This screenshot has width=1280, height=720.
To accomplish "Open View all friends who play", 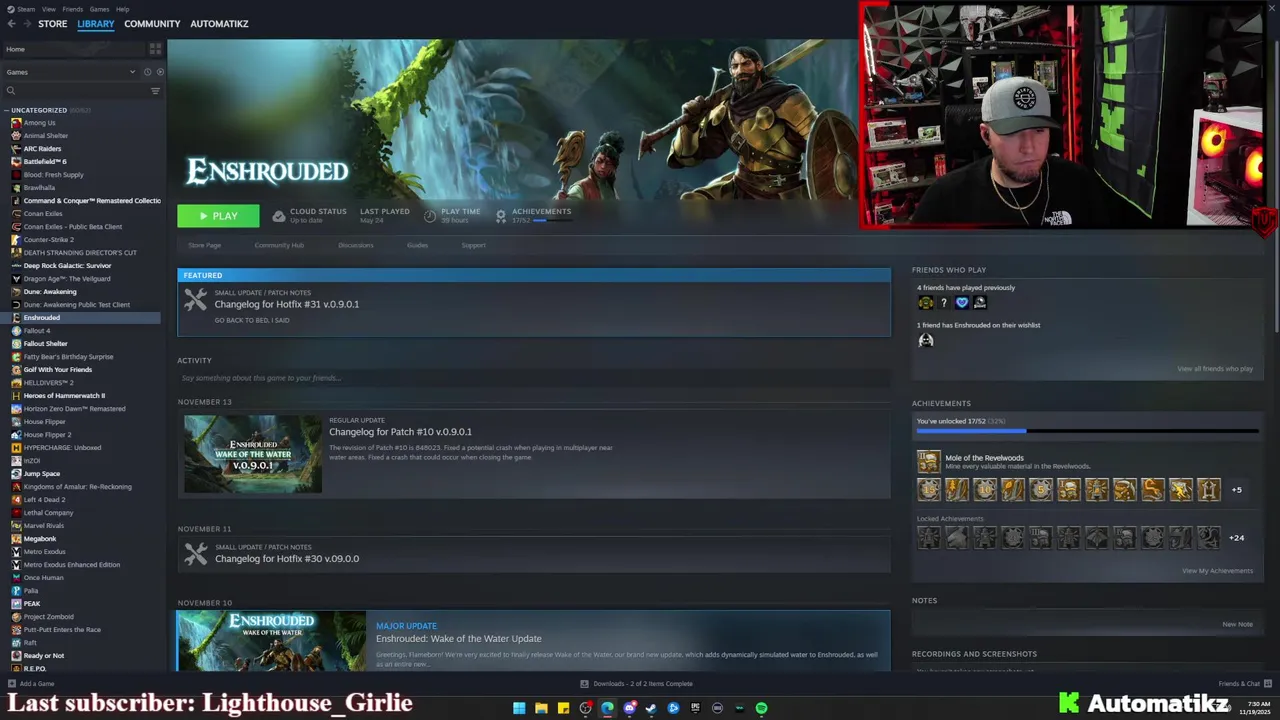I will [x=1215, y=369].
